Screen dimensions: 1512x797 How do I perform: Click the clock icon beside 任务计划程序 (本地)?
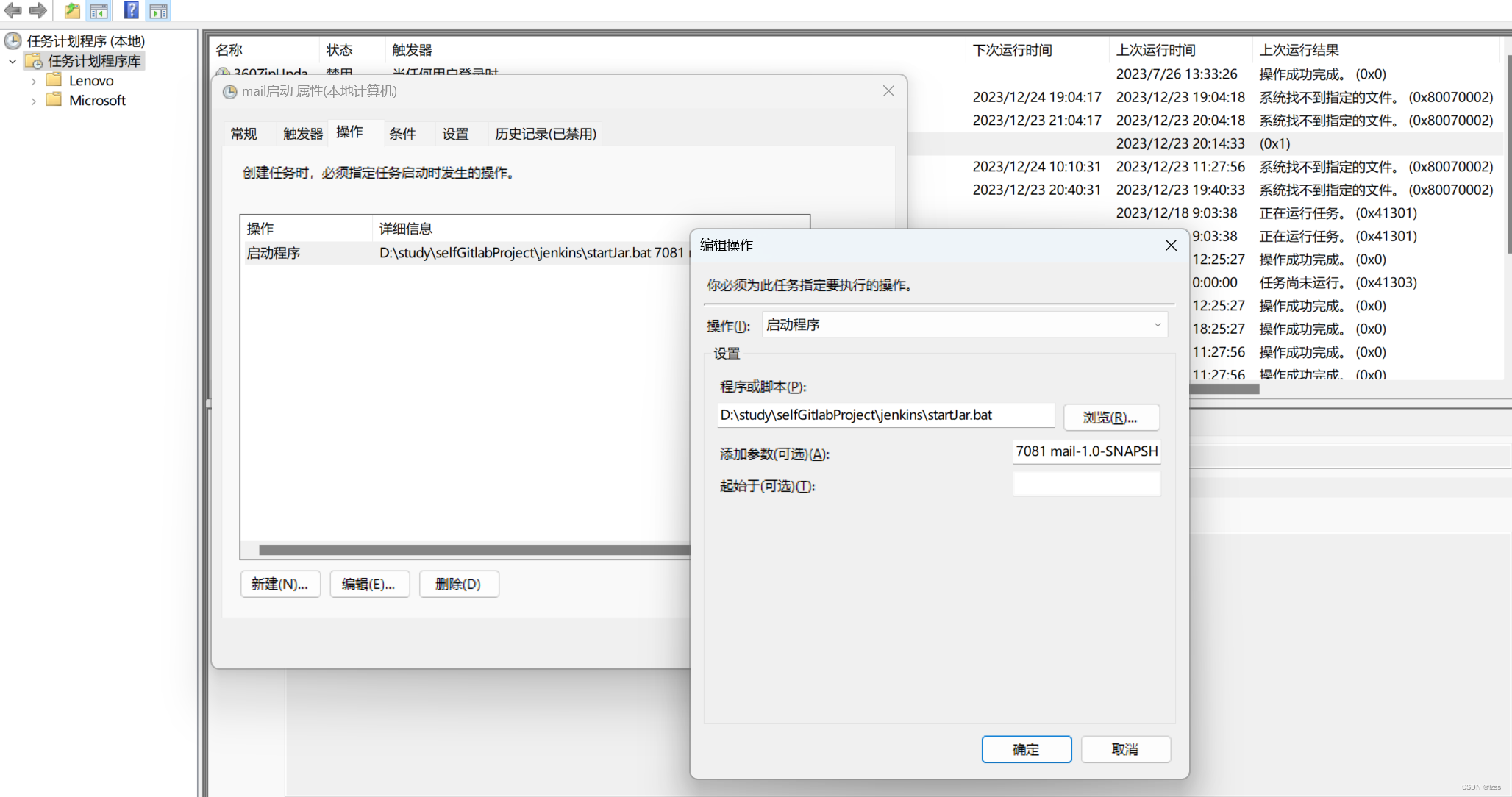coord(13,40)
